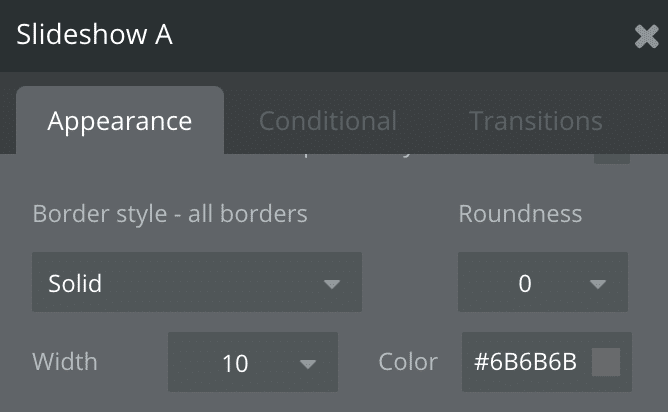Click the #6B6B6B color hex field
This screenshot has width=668, height=412.
525,362
